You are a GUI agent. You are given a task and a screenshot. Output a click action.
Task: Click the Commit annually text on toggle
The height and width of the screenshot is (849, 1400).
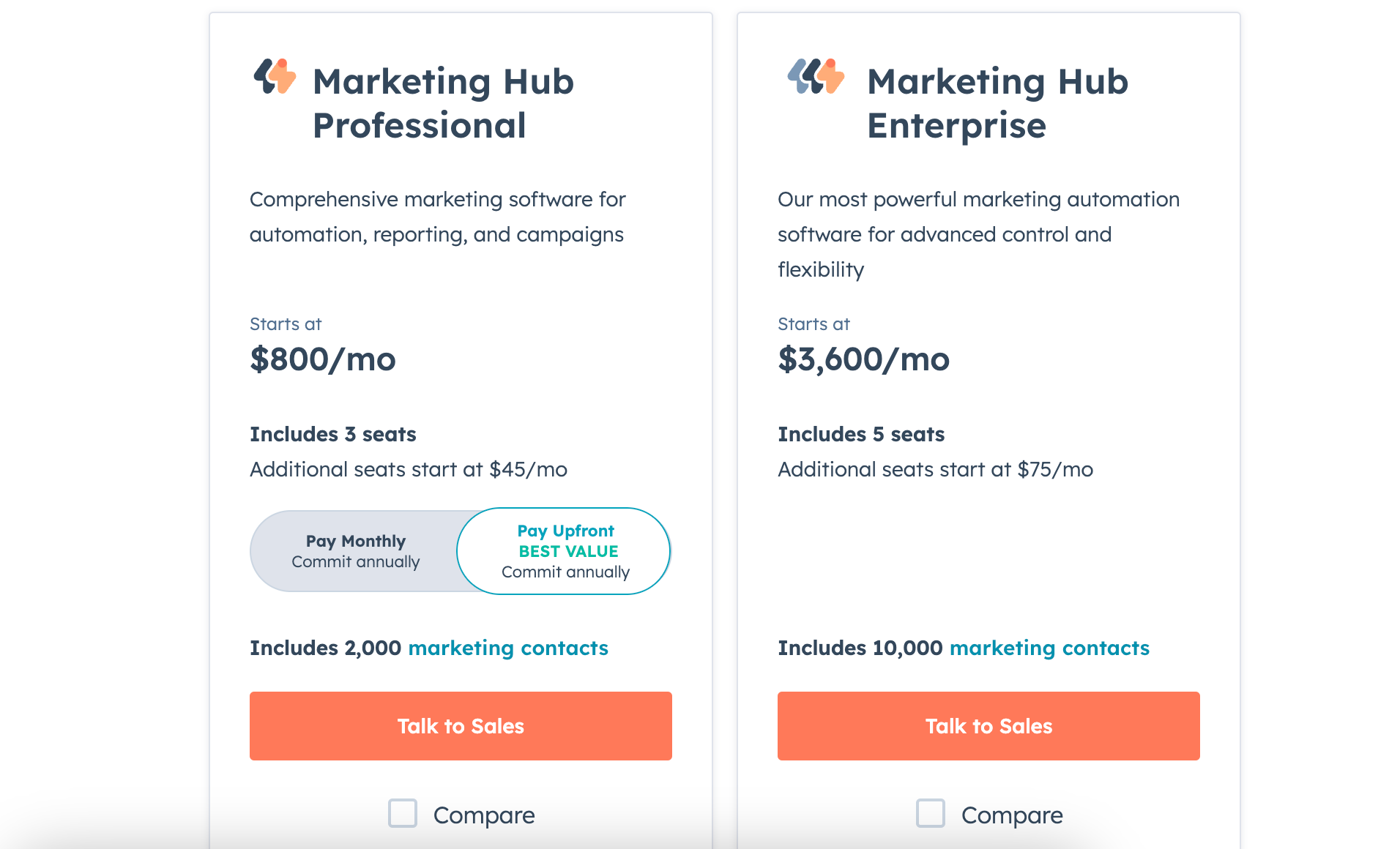point(355,562)
